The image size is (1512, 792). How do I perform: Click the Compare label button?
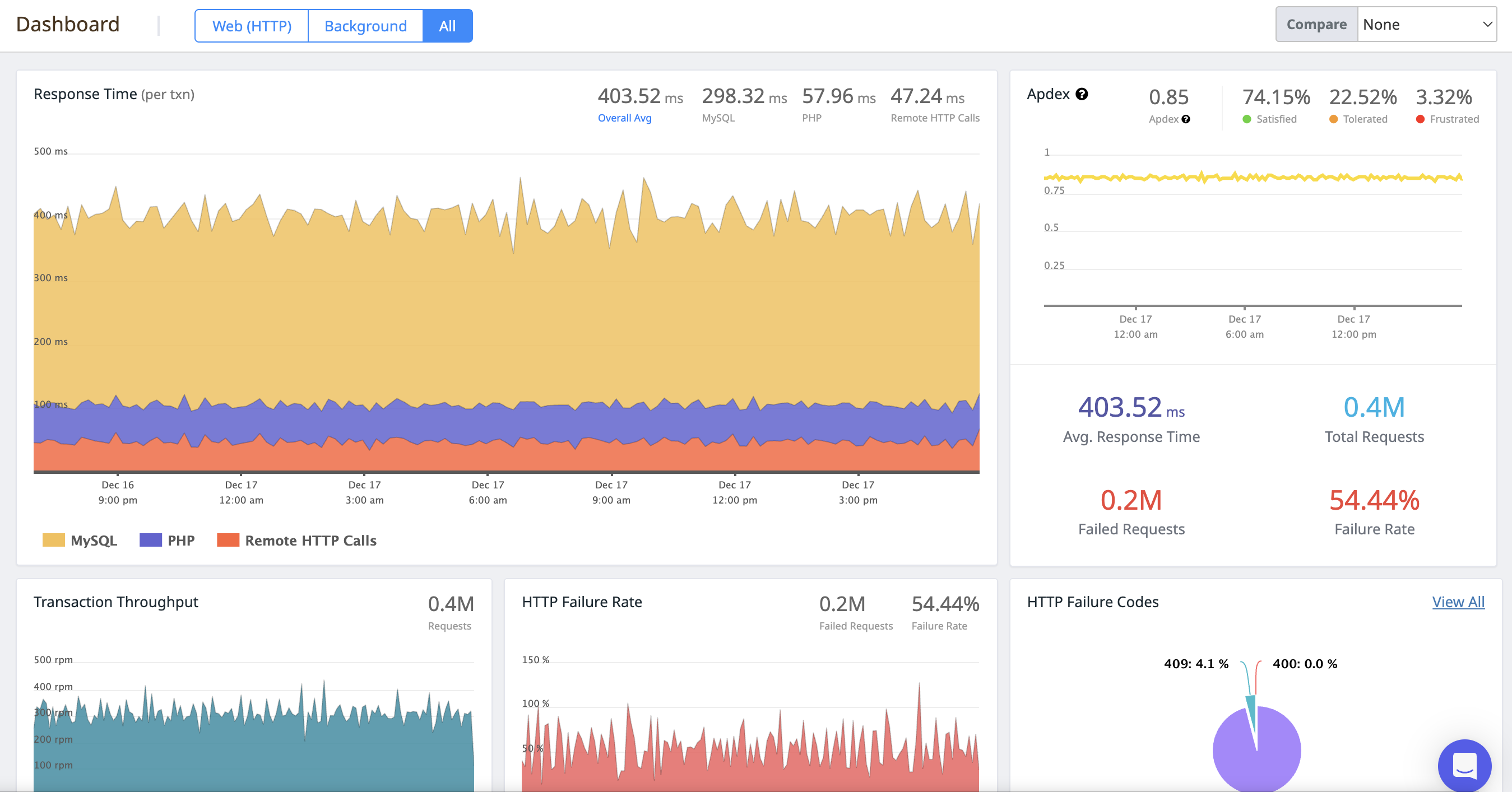[1316, 25]
